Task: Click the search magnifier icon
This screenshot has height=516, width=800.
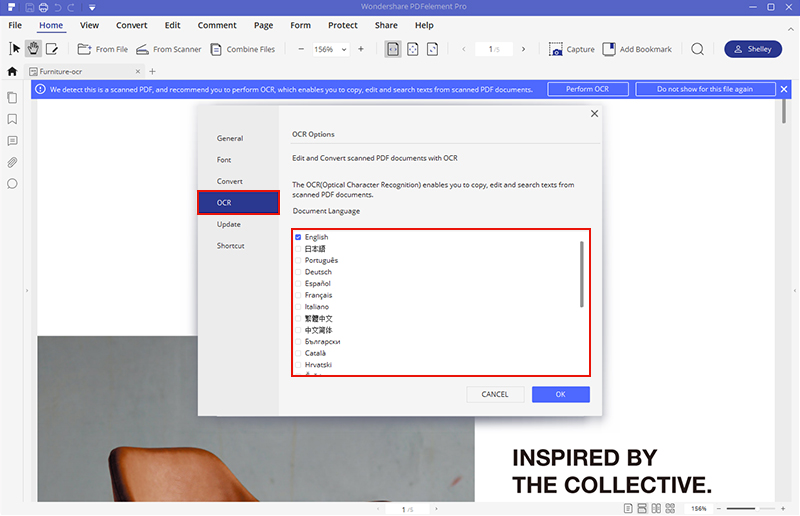Action: (x=697, y=49)
